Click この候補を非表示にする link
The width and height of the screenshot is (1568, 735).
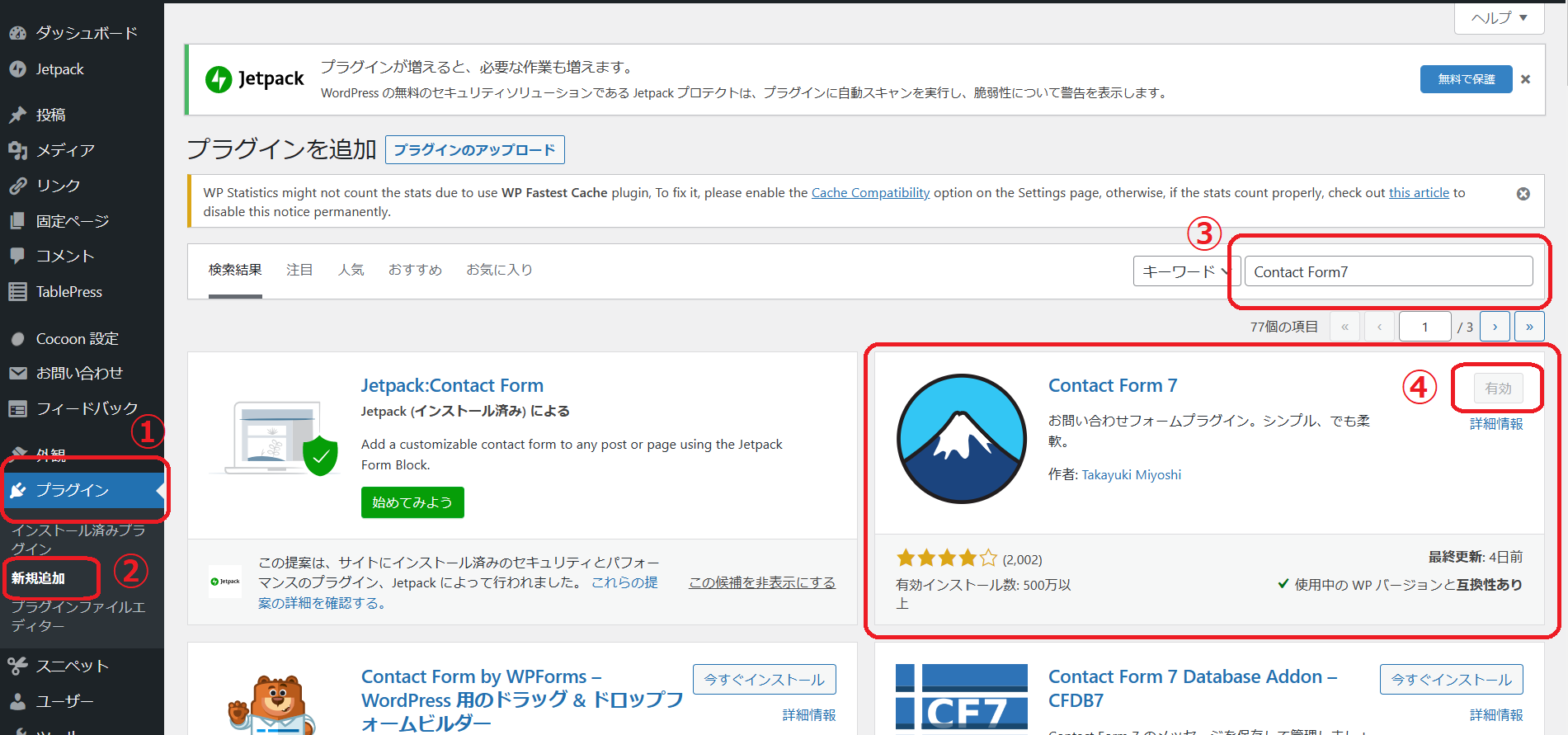[x=762, y=582]
